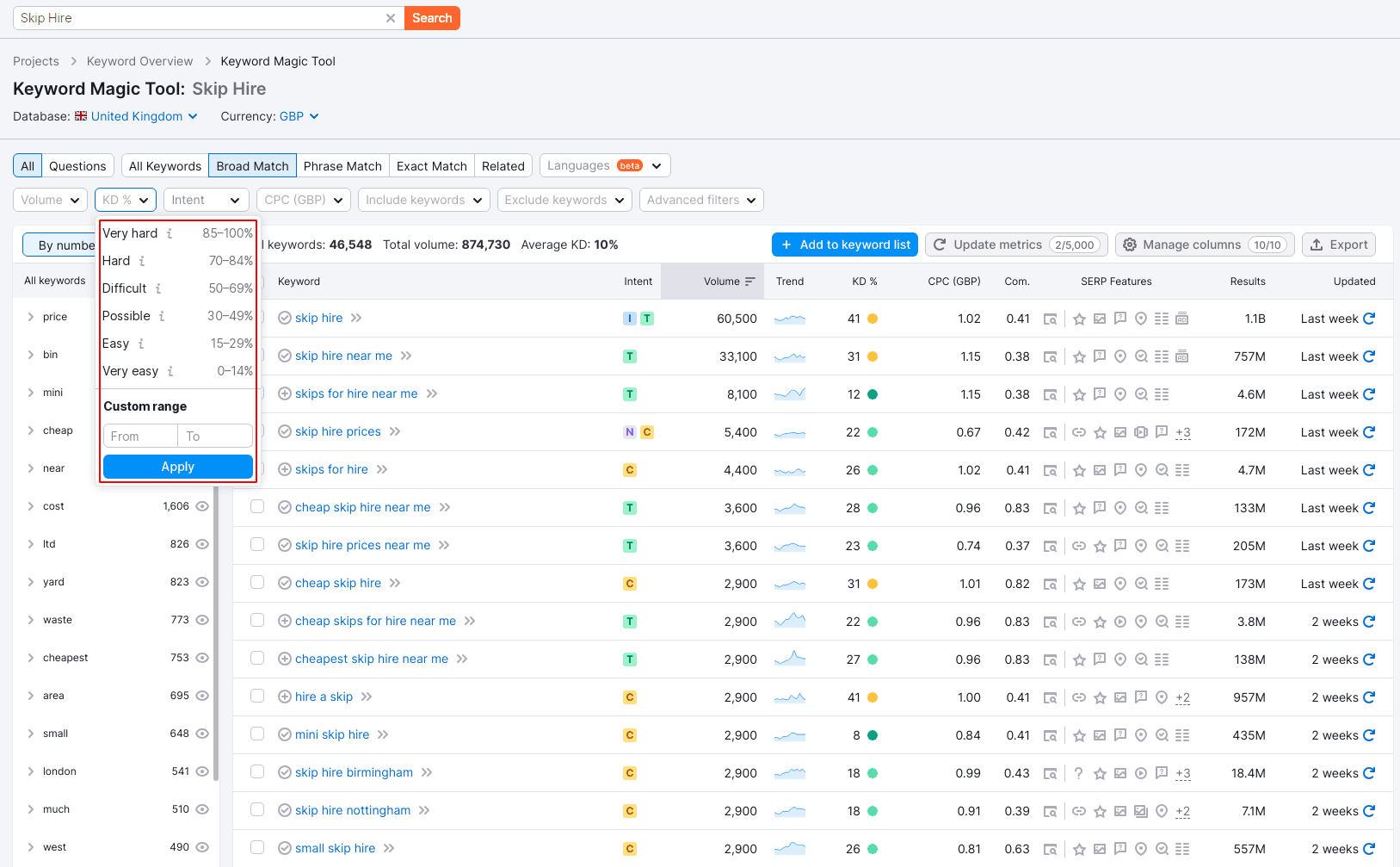1400x867 pixels.
Task: Click info icon next to Very easy
Action: 170,371
